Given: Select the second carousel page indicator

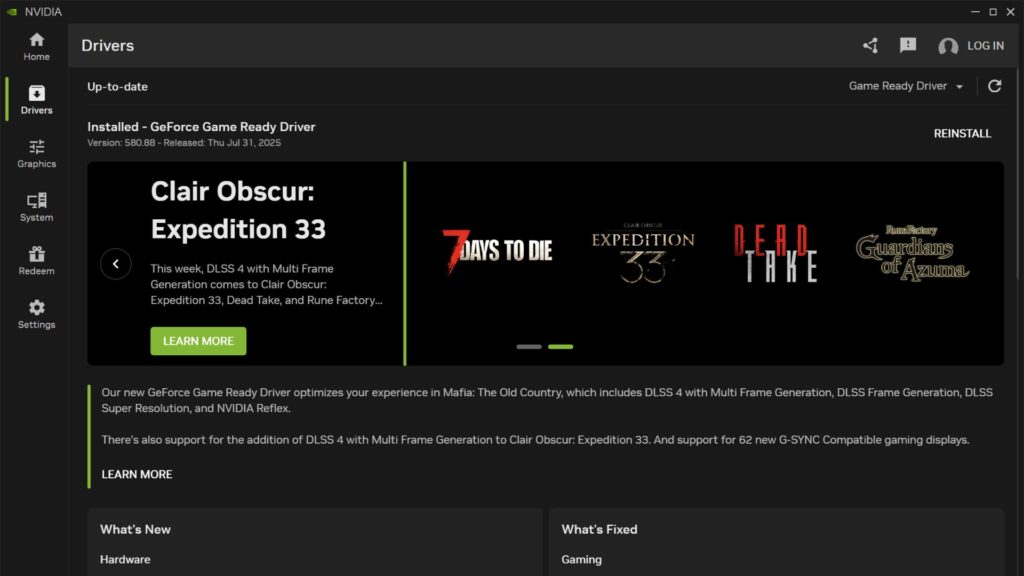Looking at the screenshot, I should click(560, 347).
